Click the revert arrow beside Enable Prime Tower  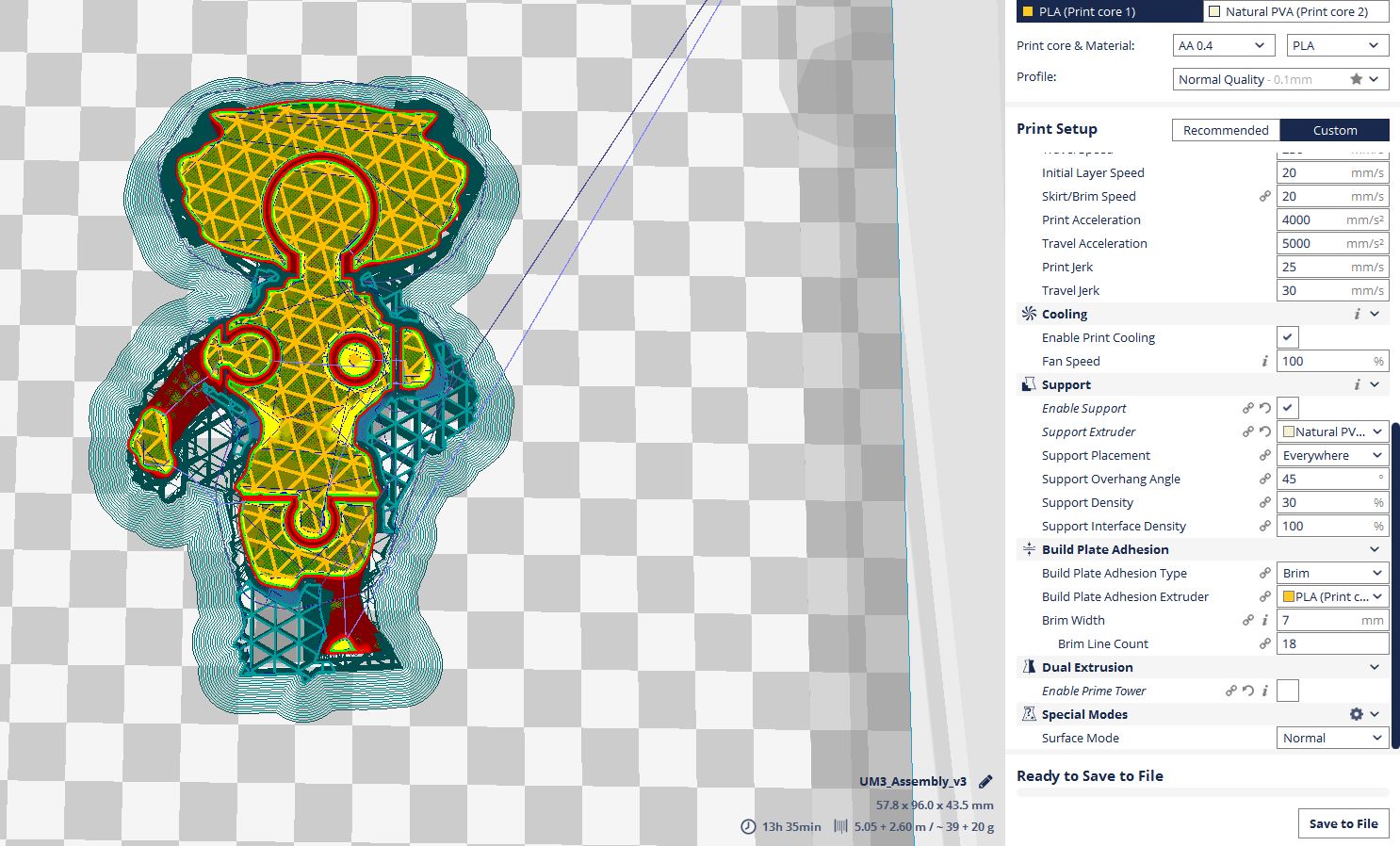click(x=1248, y=691)
